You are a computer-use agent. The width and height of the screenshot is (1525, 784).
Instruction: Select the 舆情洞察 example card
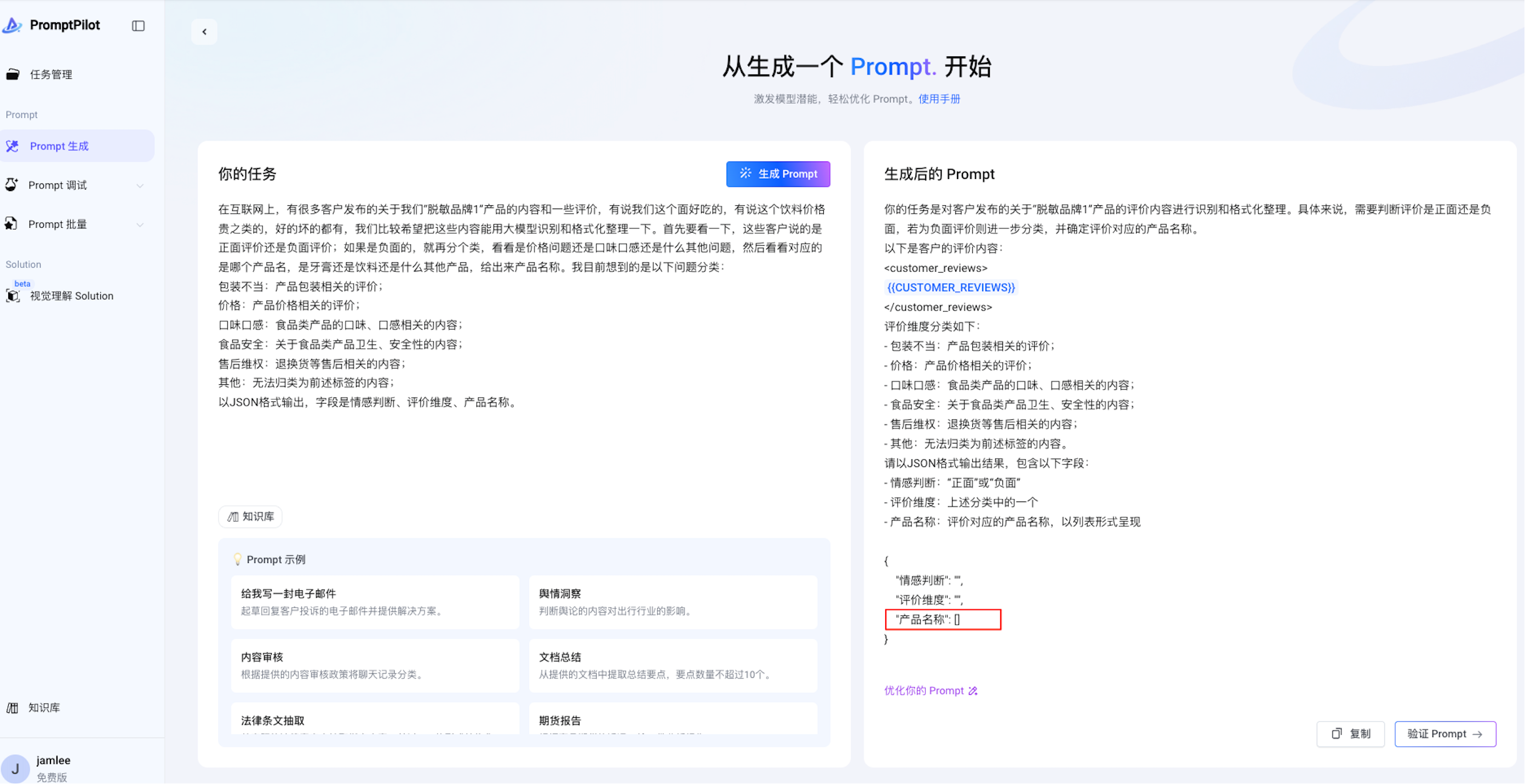[673, 602]
